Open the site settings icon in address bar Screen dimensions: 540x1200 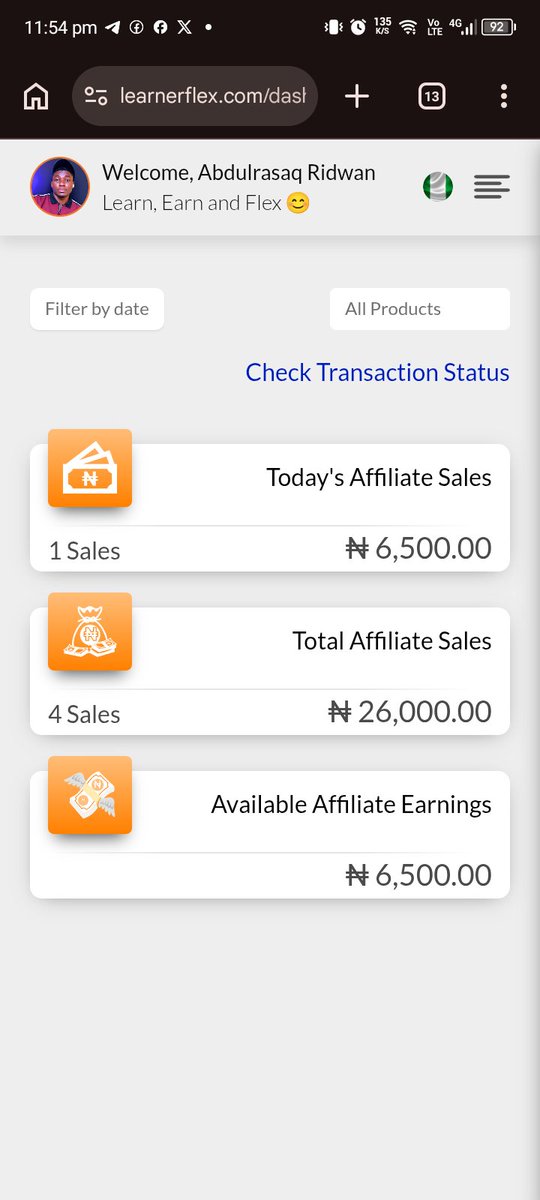pos(96,96)
